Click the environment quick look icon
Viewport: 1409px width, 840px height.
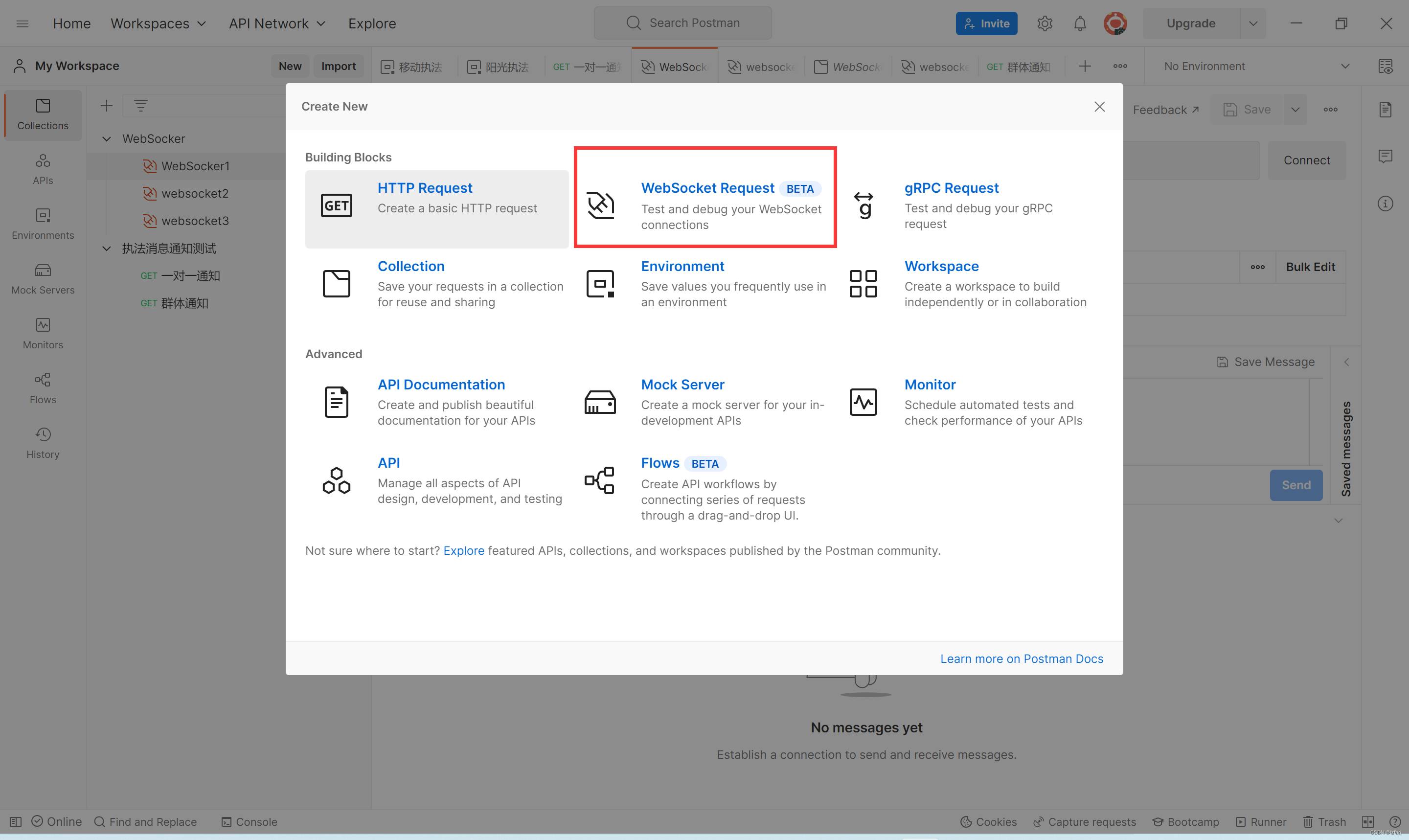point(1385,66)
